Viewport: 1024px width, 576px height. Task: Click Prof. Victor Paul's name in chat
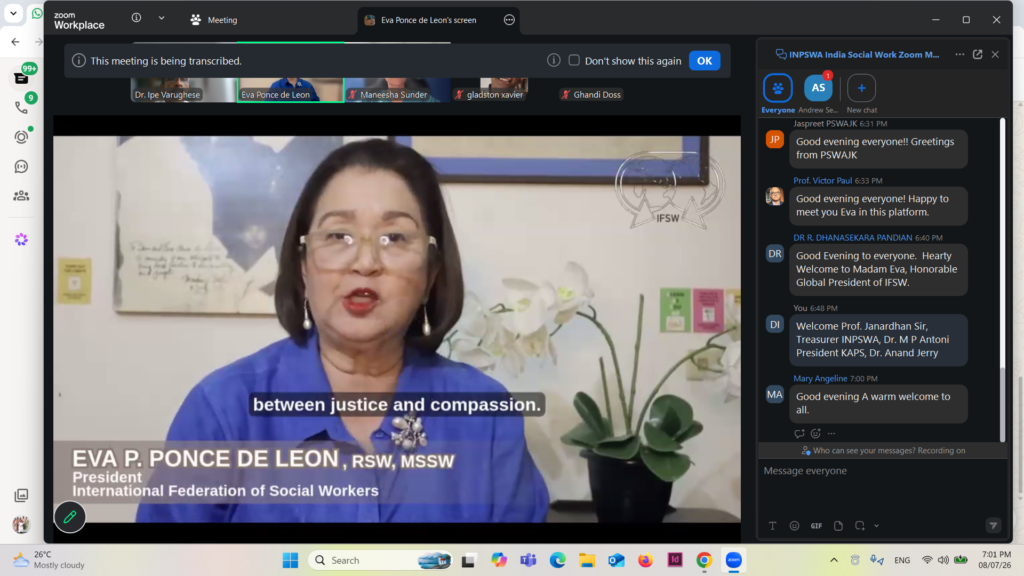[x=822, y=180]
